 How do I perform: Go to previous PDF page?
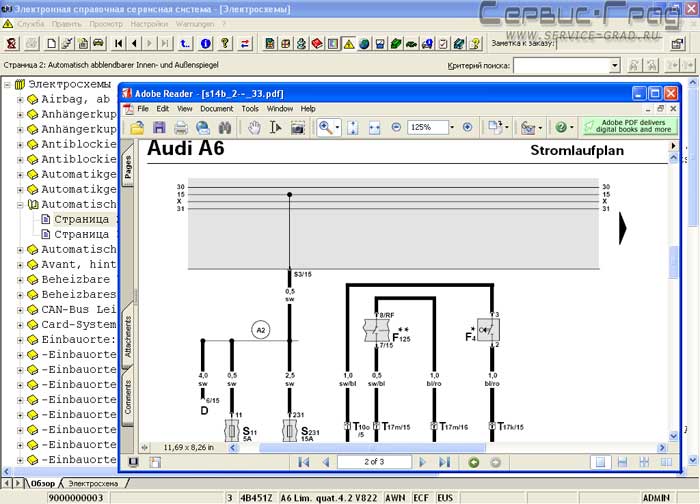pos(325,462)
